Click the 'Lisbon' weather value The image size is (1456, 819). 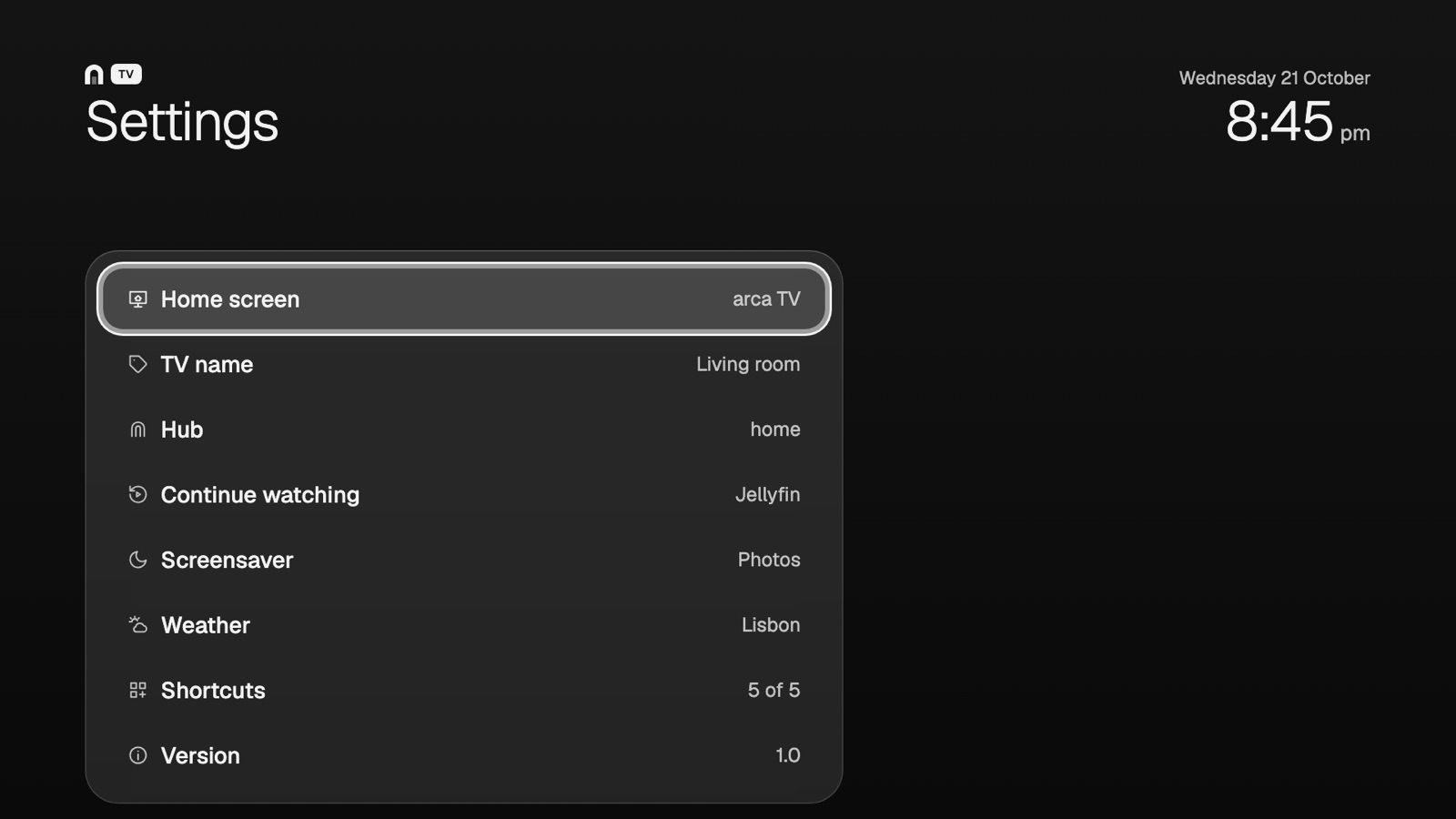coord(771,625)
